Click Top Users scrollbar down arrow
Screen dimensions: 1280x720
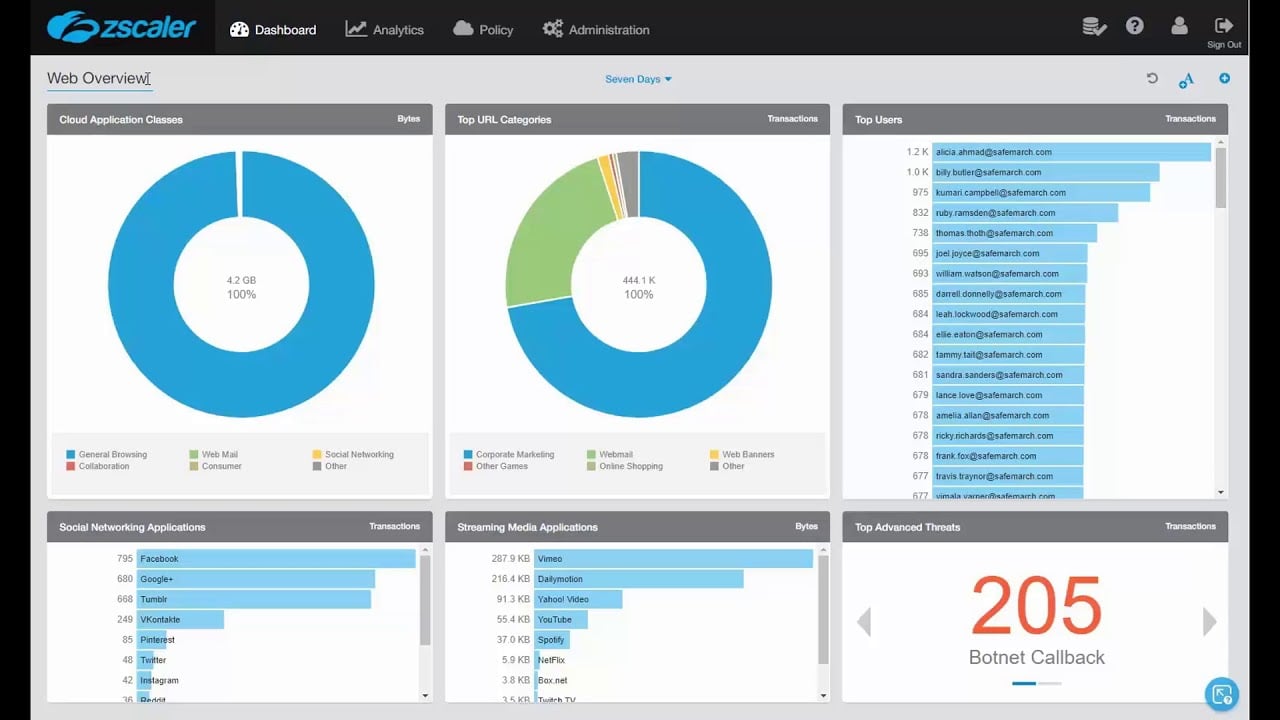coord(1220,492)
